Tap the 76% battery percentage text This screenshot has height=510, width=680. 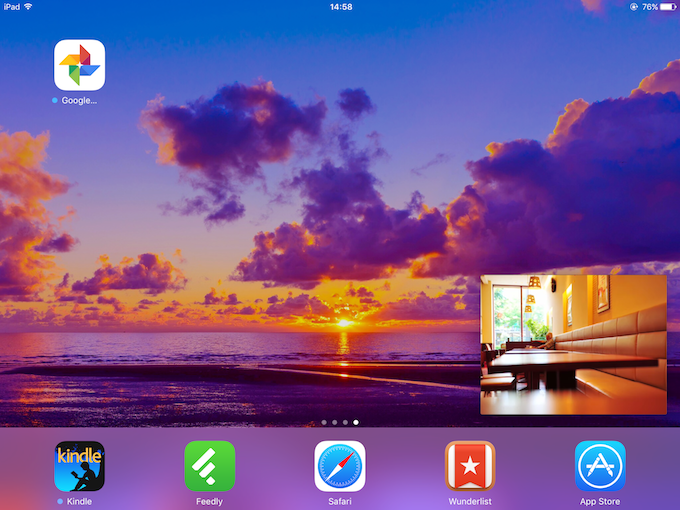650,7
